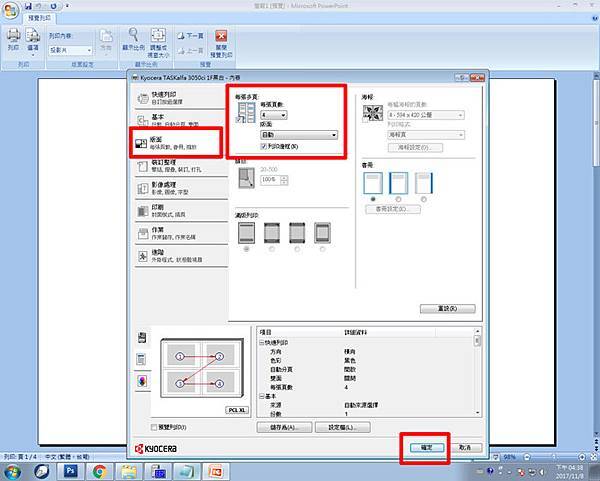
Task: Switch to the 印刷 side tab
Action: 181,210
